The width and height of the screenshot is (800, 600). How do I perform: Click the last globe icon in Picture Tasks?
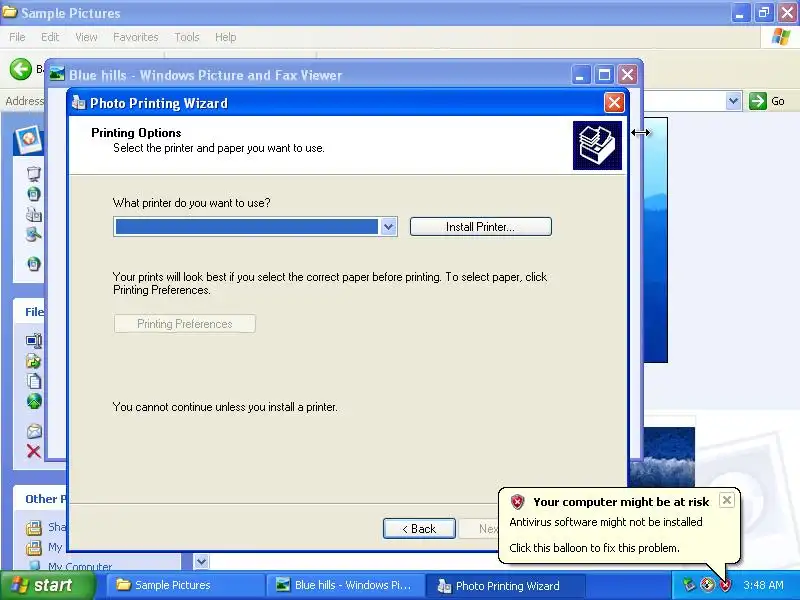[x=34, y=264]
